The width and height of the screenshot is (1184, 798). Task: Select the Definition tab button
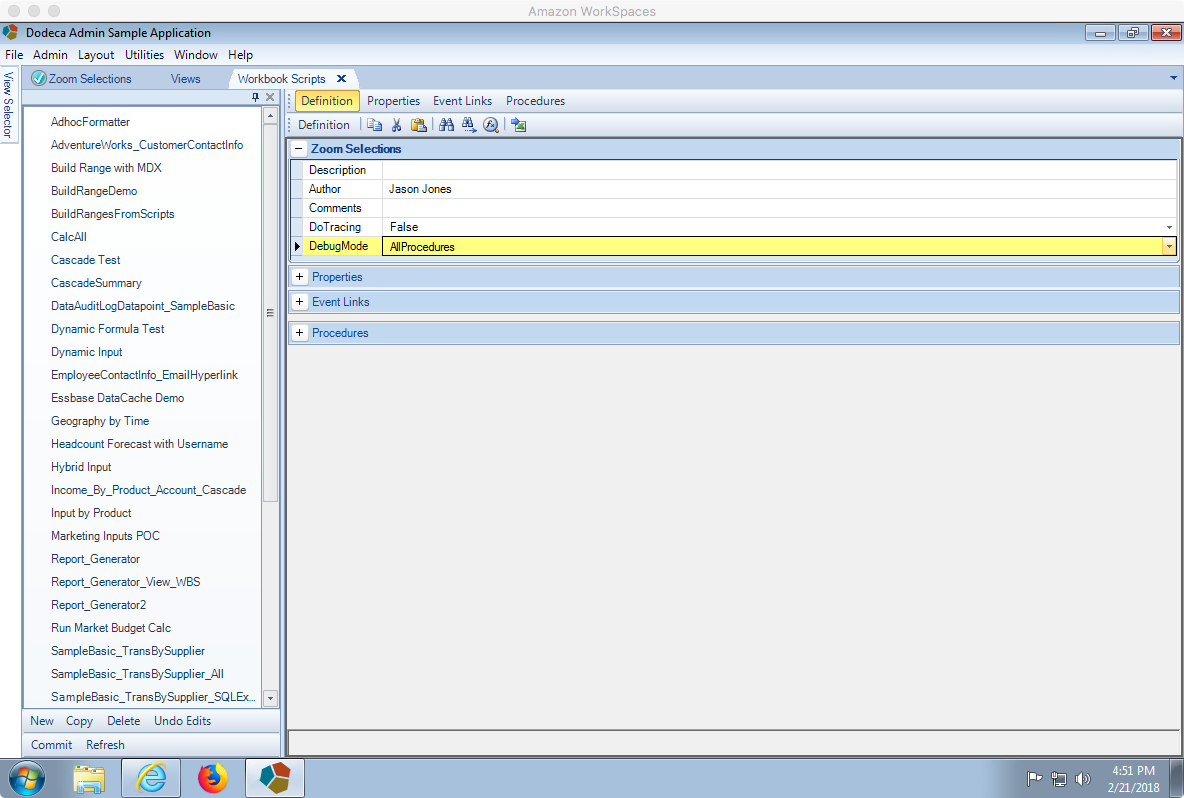pyautogui.click(x=327, y=100)
